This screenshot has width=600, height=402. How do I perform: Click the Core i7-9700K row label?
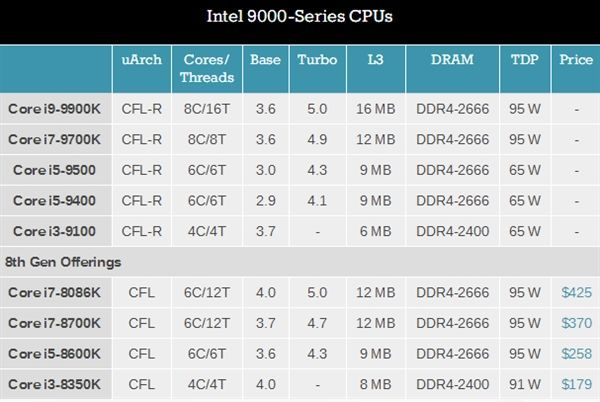point(55,138)
